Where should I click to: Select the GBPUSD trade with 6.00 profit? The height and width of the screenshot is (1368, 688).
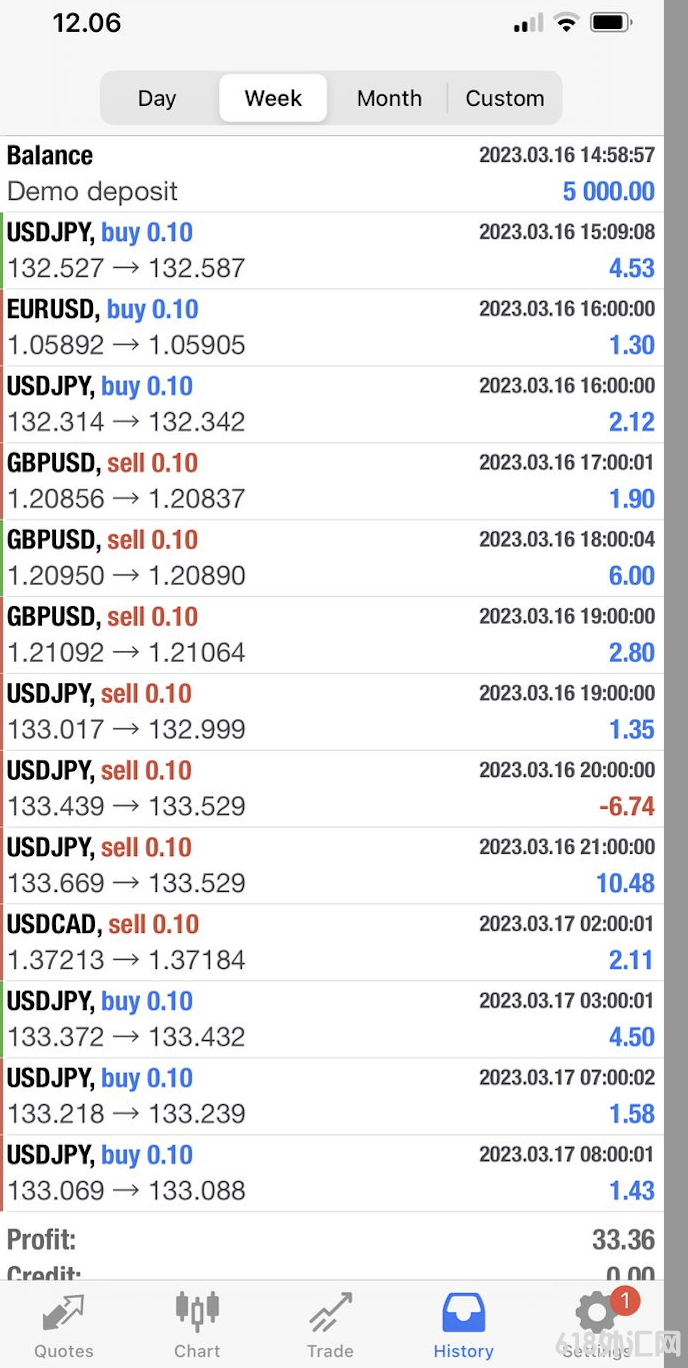point(331,558)
